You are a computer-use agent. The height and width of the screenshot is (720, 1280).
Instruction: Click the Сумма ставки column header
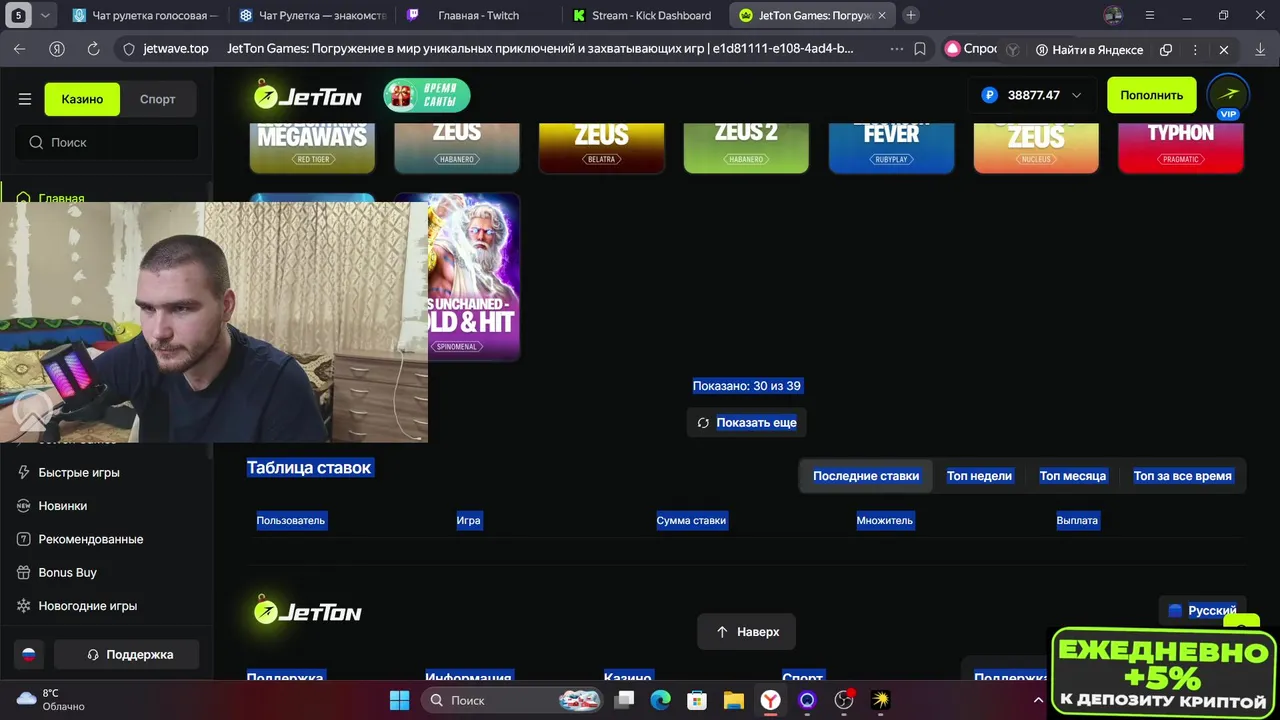(x=691, y=520)
